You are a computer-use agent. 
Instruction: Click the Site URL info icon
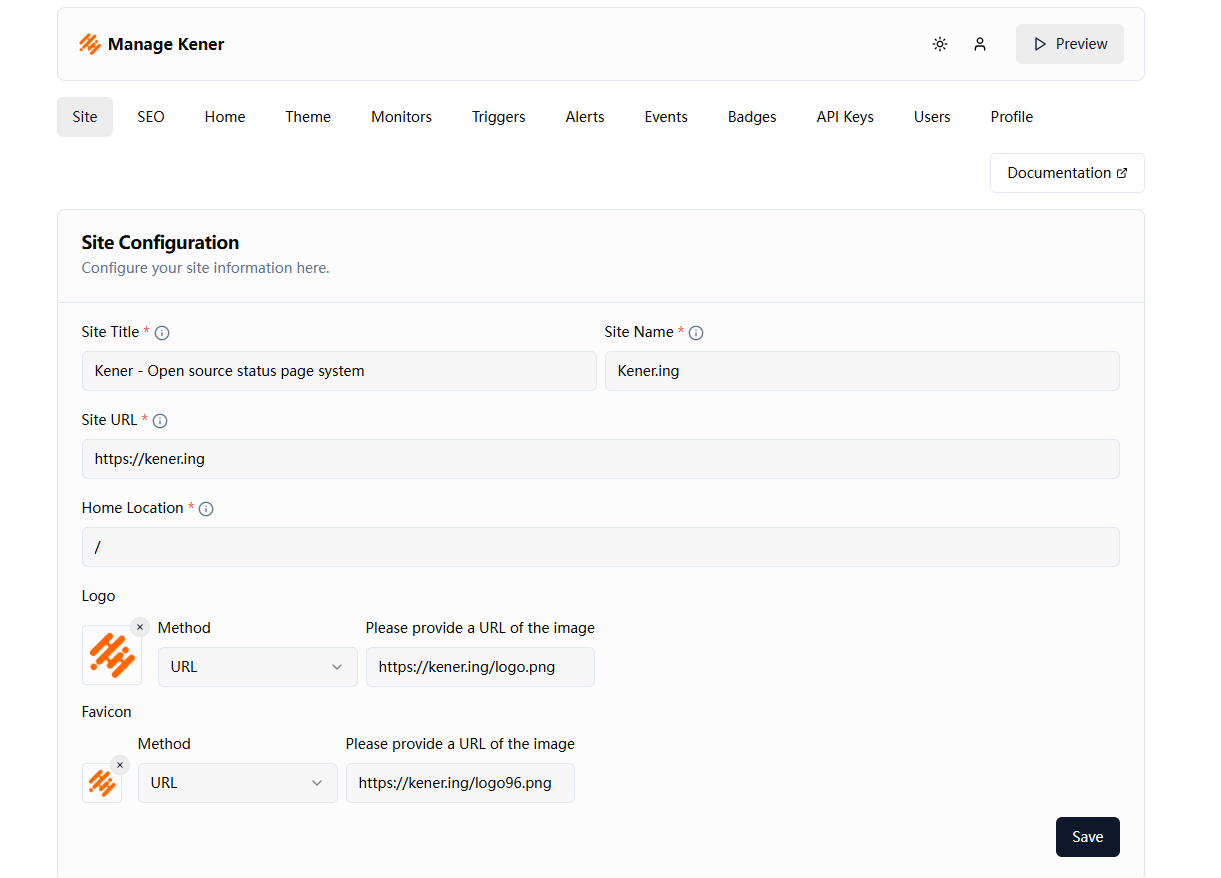(x=160, y=421)
